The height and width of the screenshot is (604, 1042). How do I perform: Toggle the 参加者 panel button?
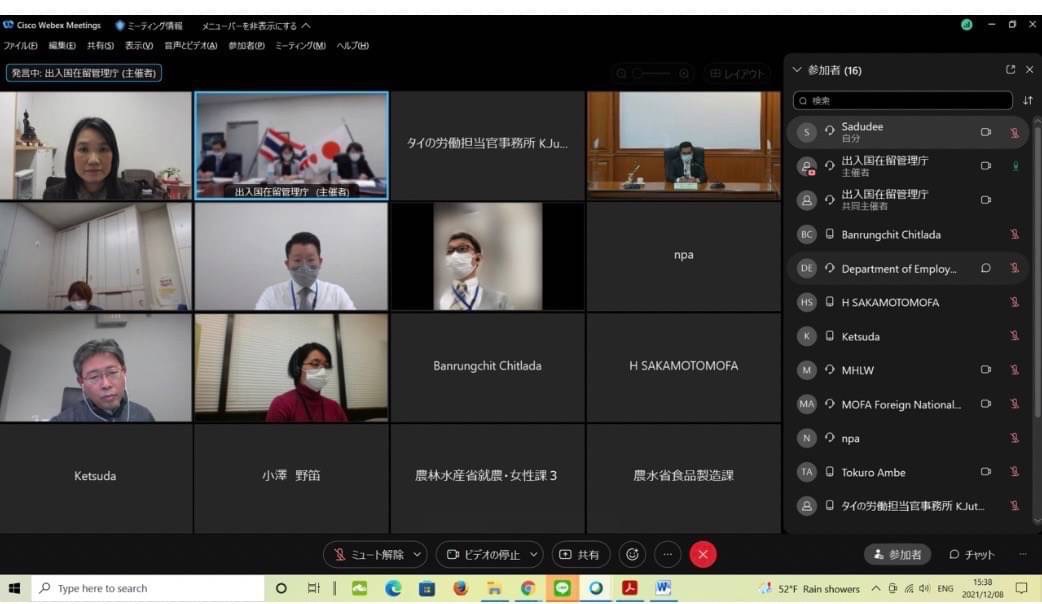click(x=897, y=555)
